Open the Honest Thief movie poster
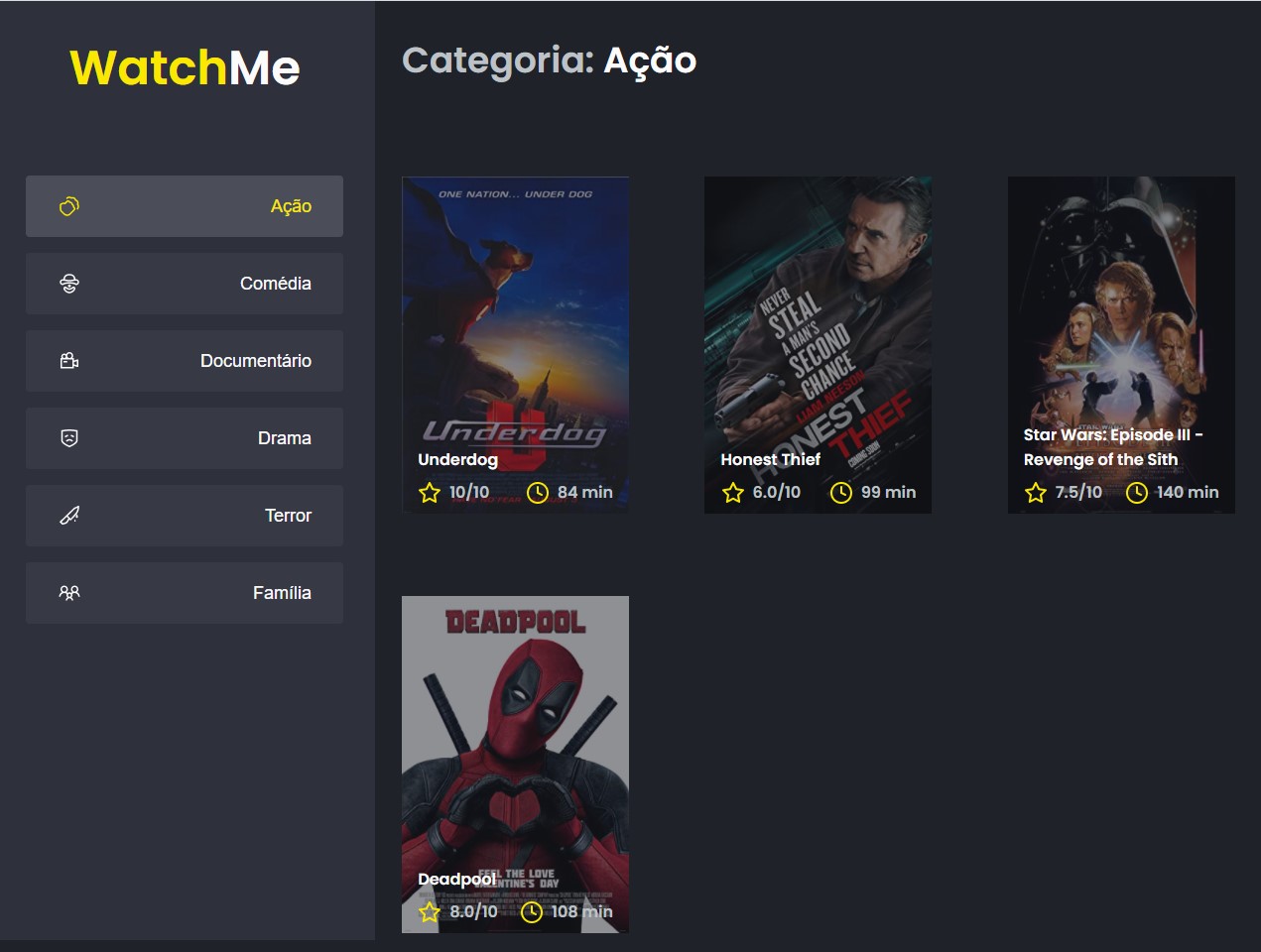Screen dimensions: 1261x952 pos(818,345)
